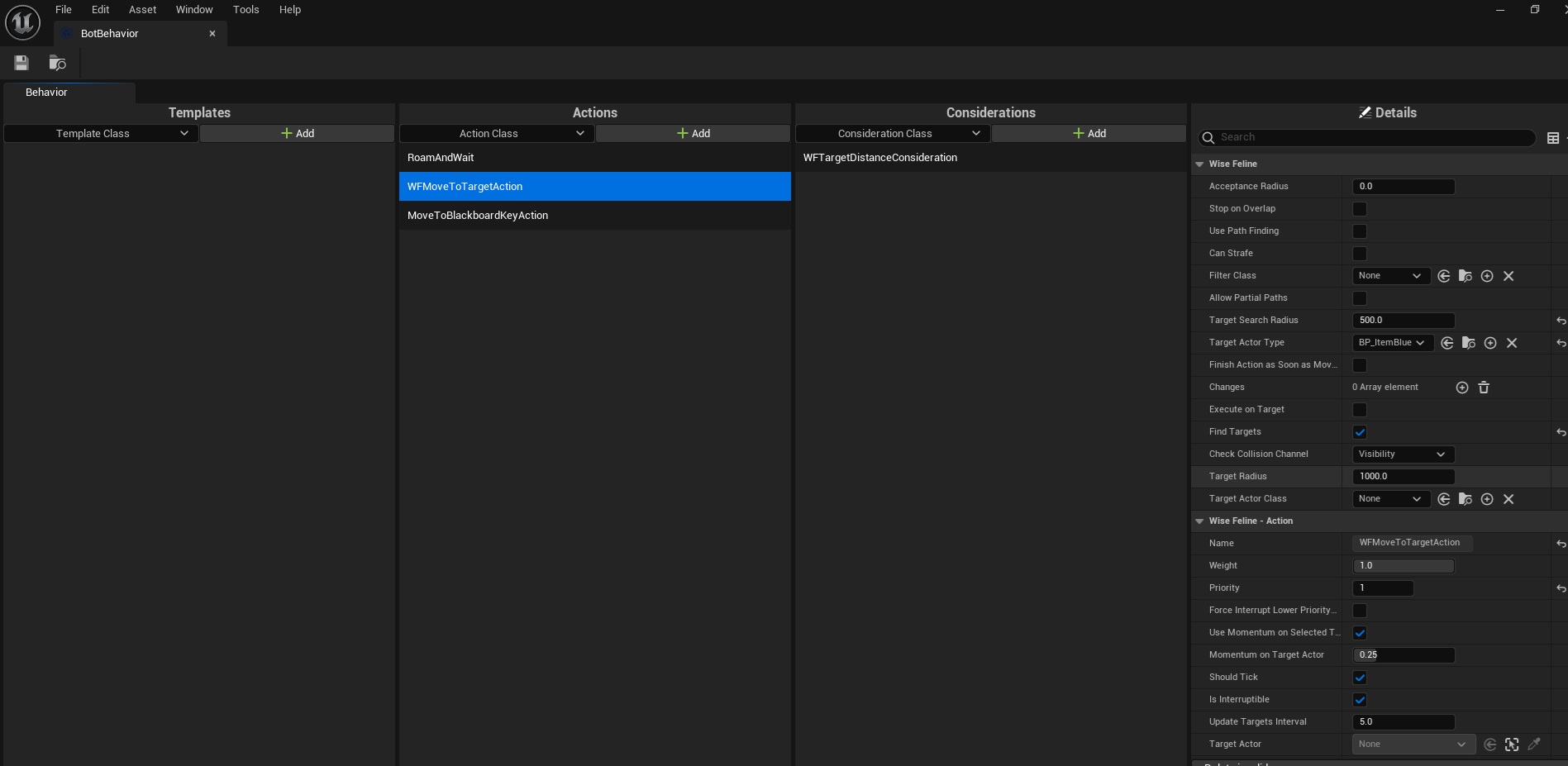Open the Details panel settings grid icon
Image resolution: width=1568 pixels, height=766 pixels.
pyautogui.click(x=1553, y=138)
